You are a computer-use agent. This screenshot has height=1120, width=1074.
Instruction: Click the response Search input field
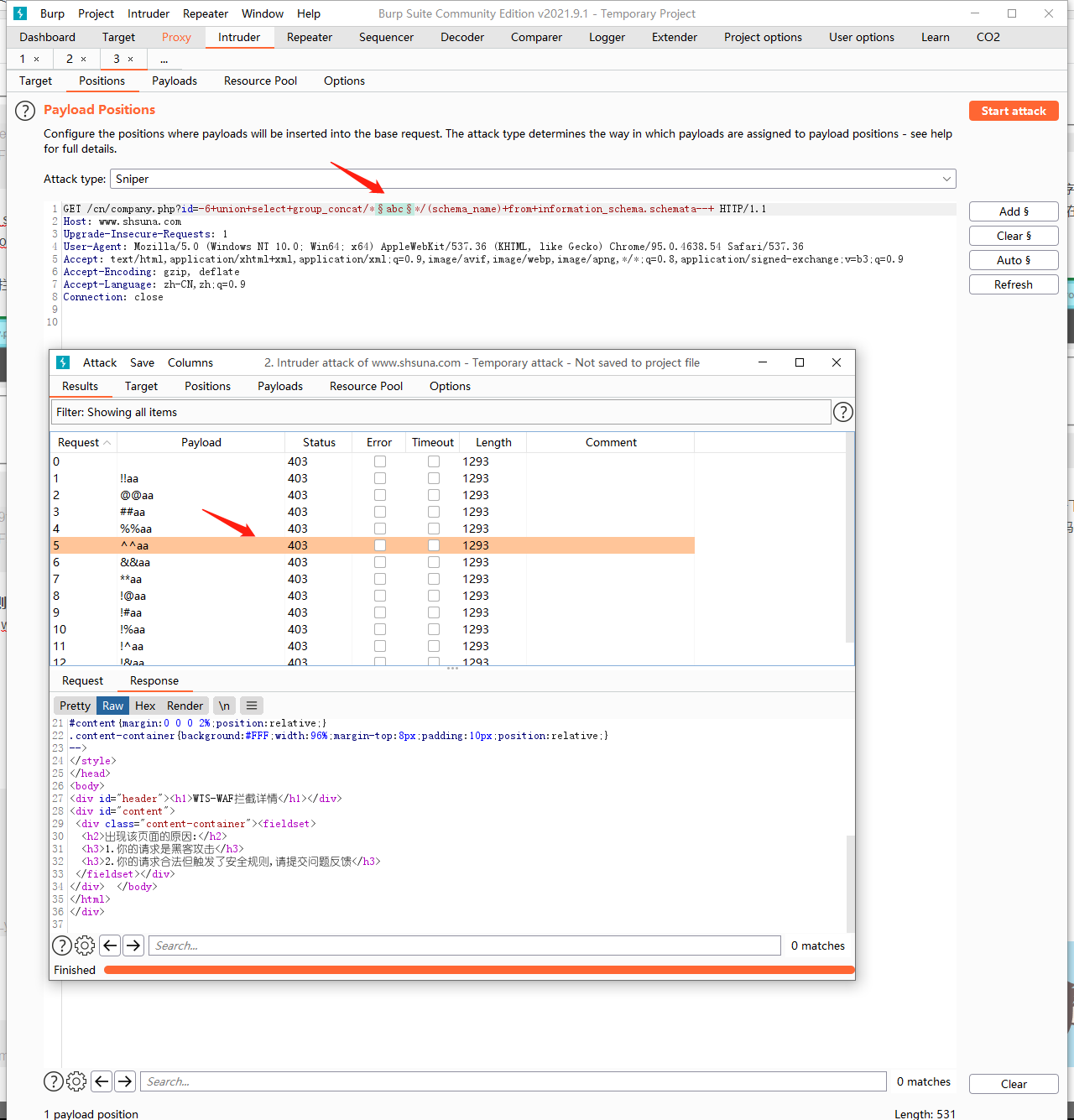tap(465, 945)
